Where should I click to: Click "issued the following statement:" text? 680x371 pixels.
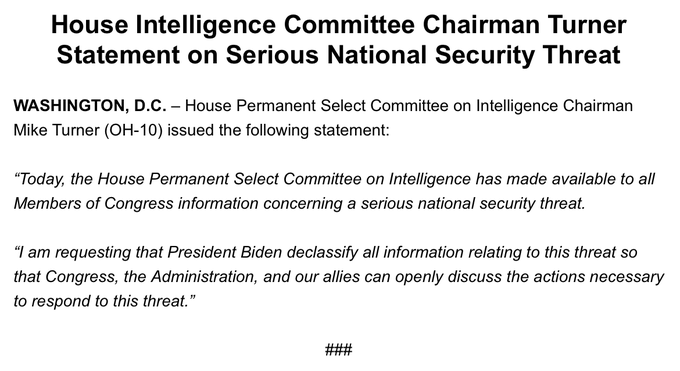(x=278, y=130)
